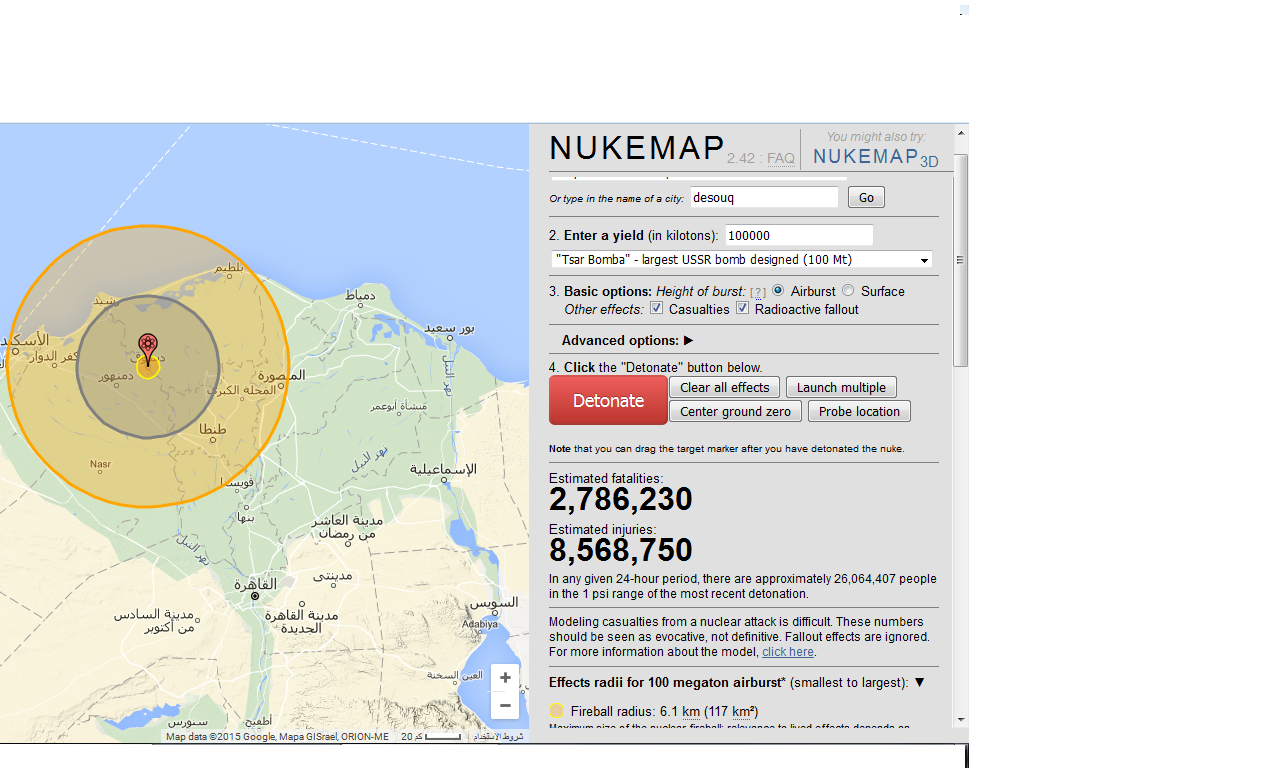This screenshot has width=1280, height=768.
Task: Click the Arabic terms of use map link
Action: [x=498, y=737]
